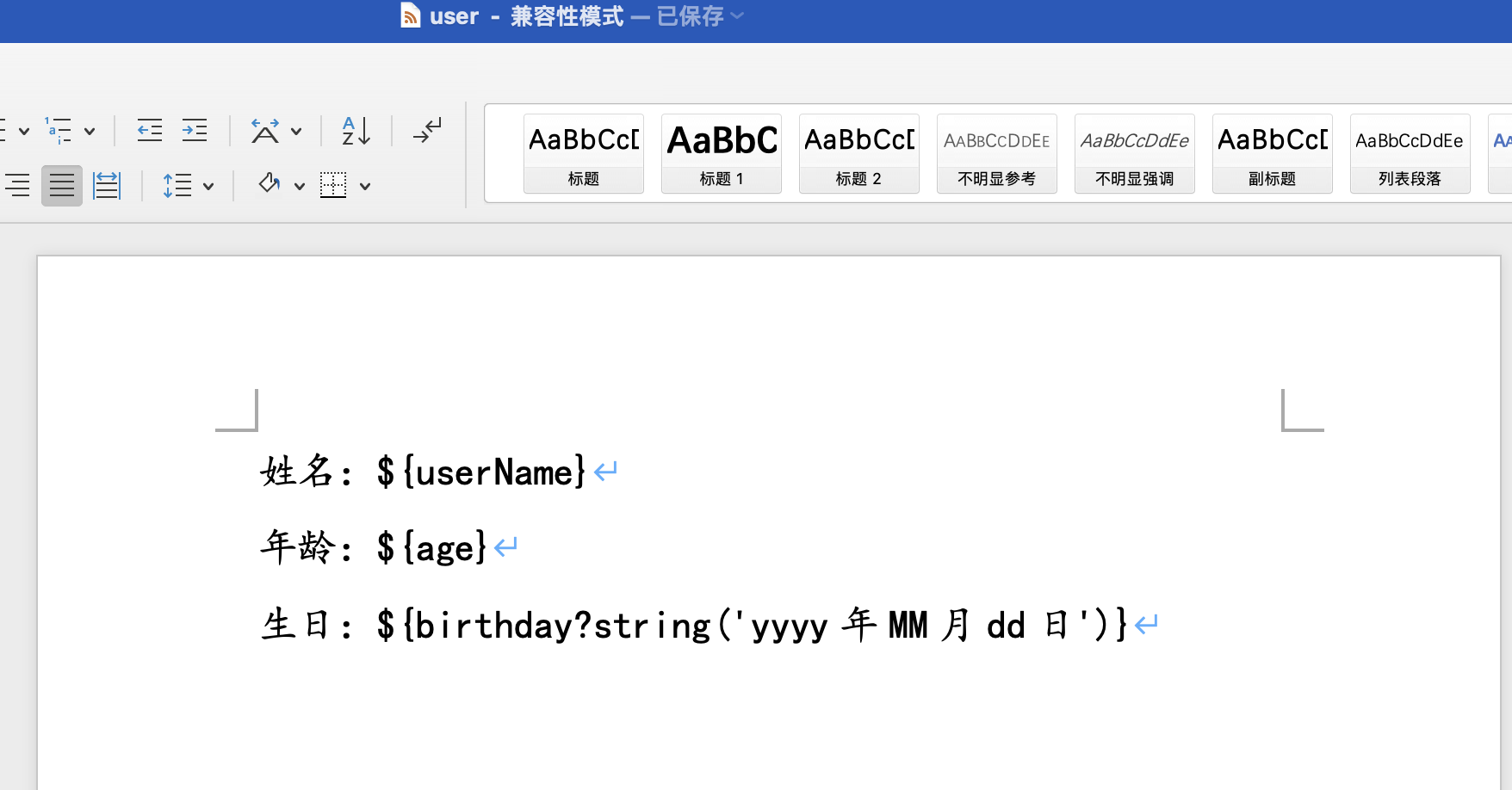The height and width of the screenshot is (790, 1512).
Task: Click the multilevel list icon
Action: [x=59, y=131]
